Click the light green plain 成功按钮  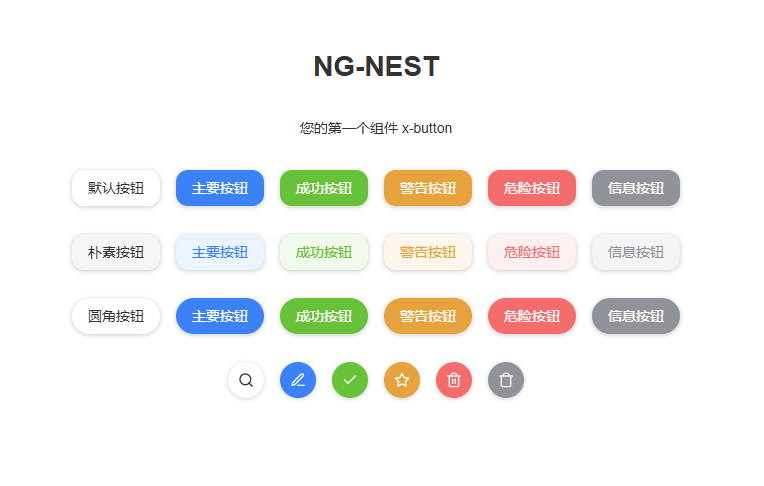pyautogui.click(x=324, y=252)
